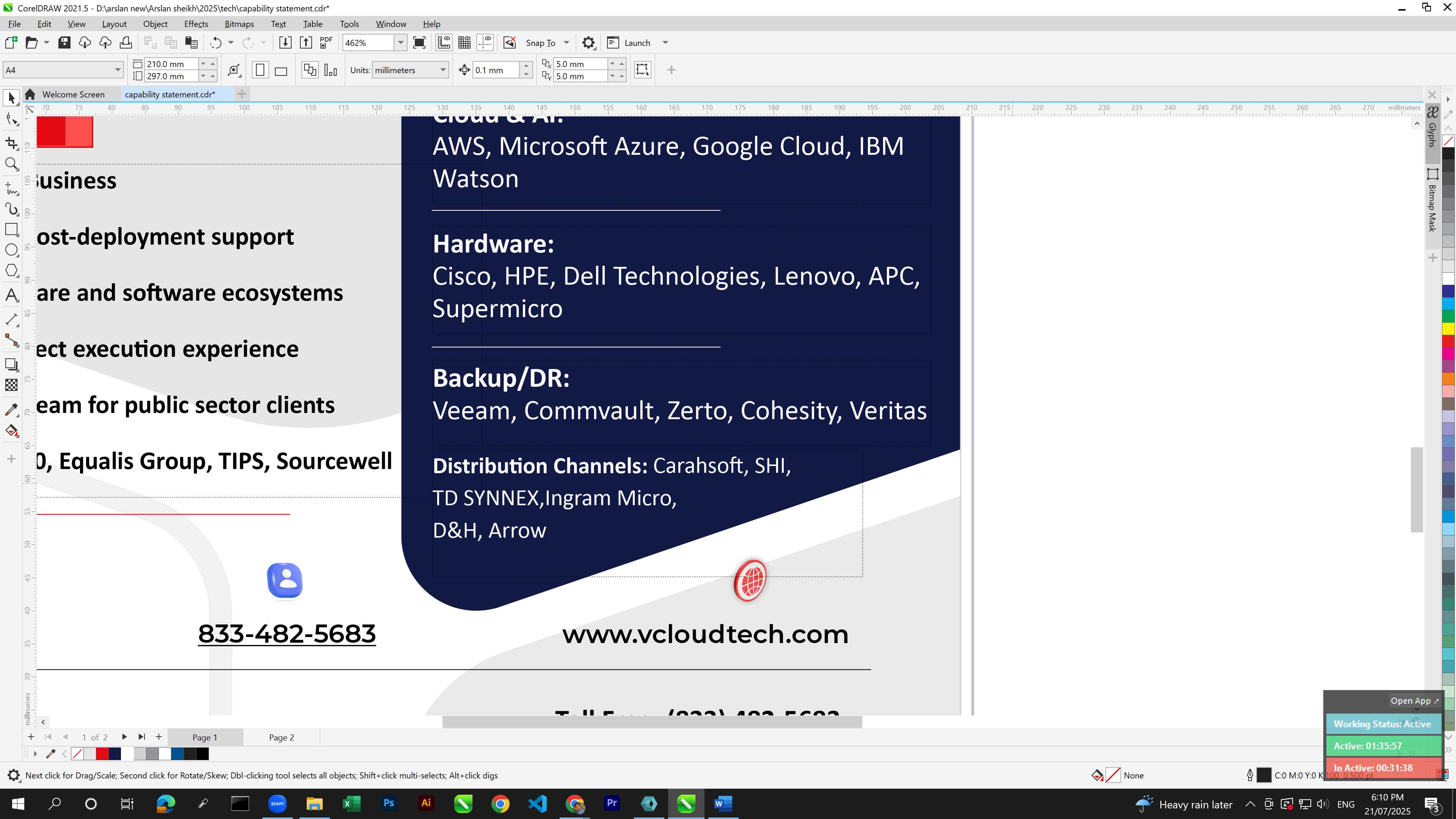Set page to portrait orientation
This screenshot has height=819, width=1456.
pos(260,70)
